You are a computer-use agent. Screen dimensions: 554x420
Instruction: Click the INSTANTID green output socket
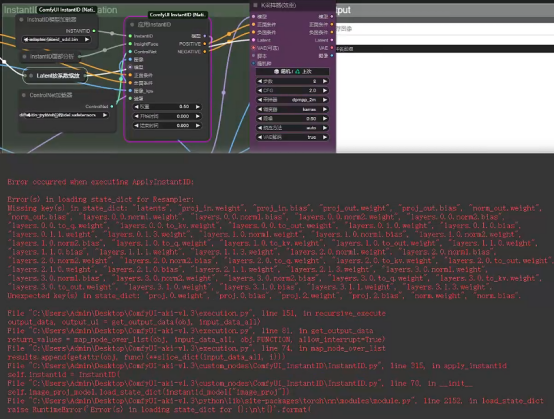[x=94, y=31]
